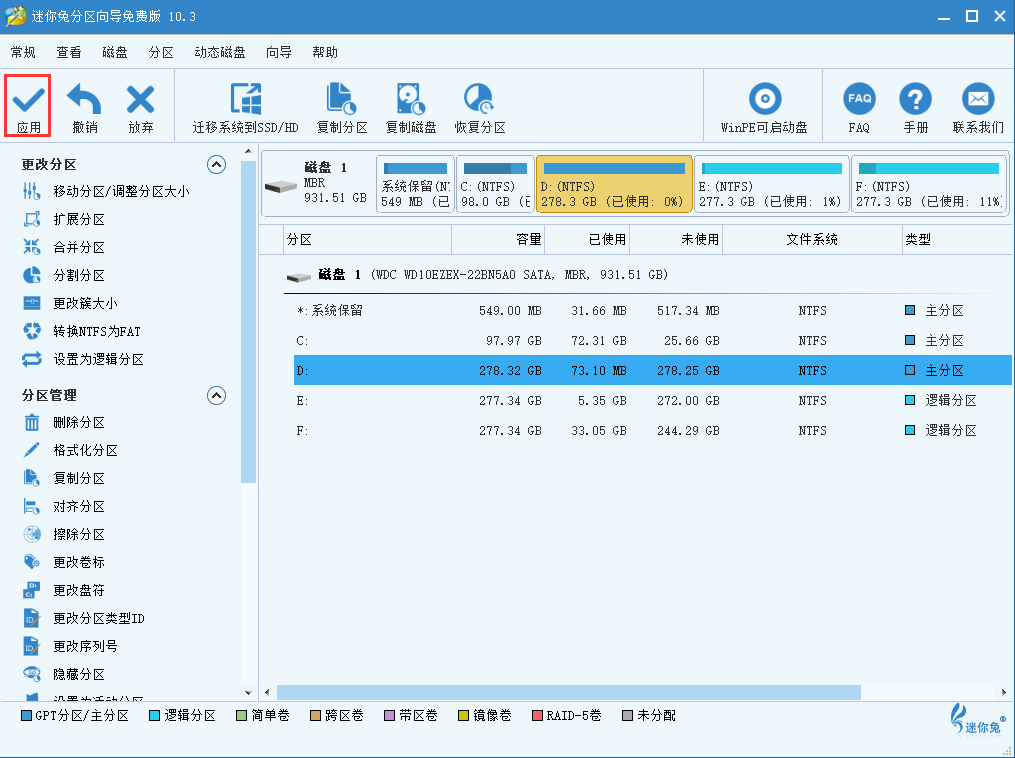Click the 复制磁盘 toolbar icon

[x=410, y=99]
